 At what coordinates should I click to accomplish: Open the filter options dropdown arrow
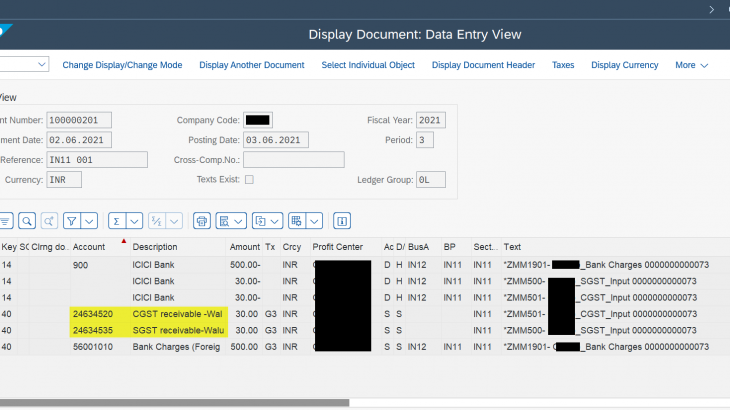pyautogui.click(x=89, y=221)
